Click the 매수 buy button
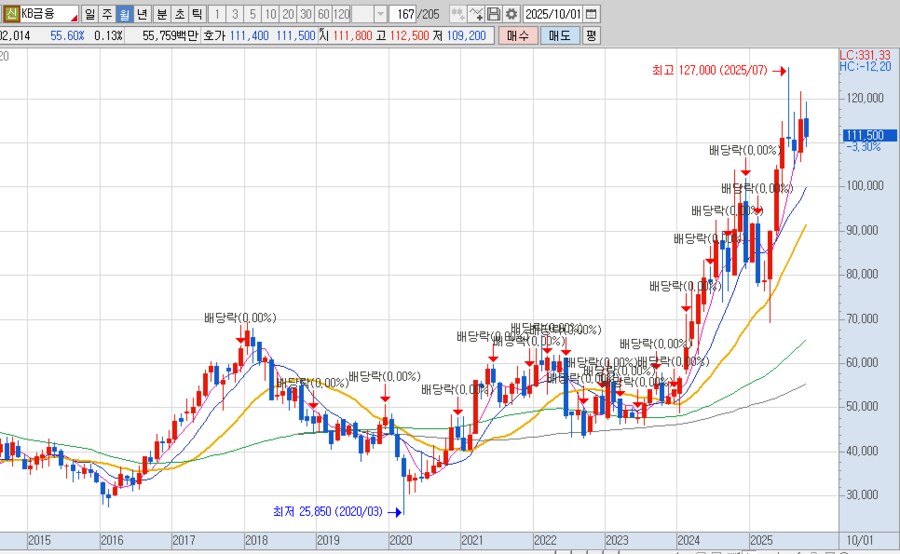Image resolution: width=900 pixels, height=554 pixels. pyautogui.click(x=517, y=35)
